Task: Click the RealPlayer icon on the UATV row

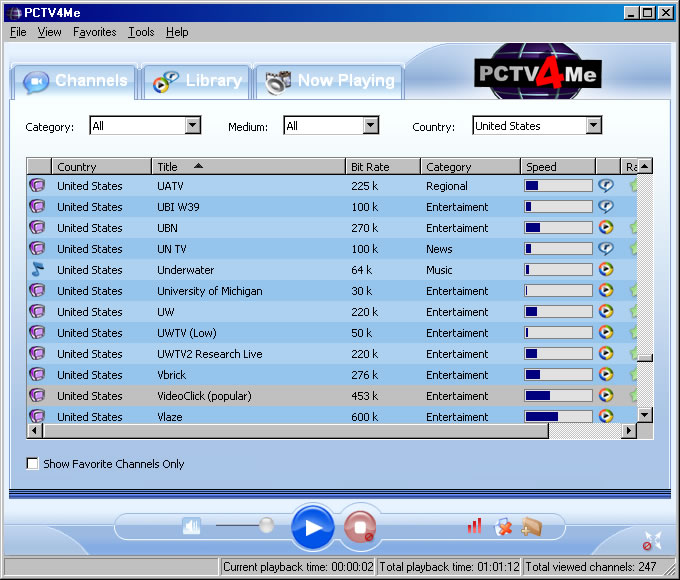Action: pyautogui.click(x=605, y=186)
